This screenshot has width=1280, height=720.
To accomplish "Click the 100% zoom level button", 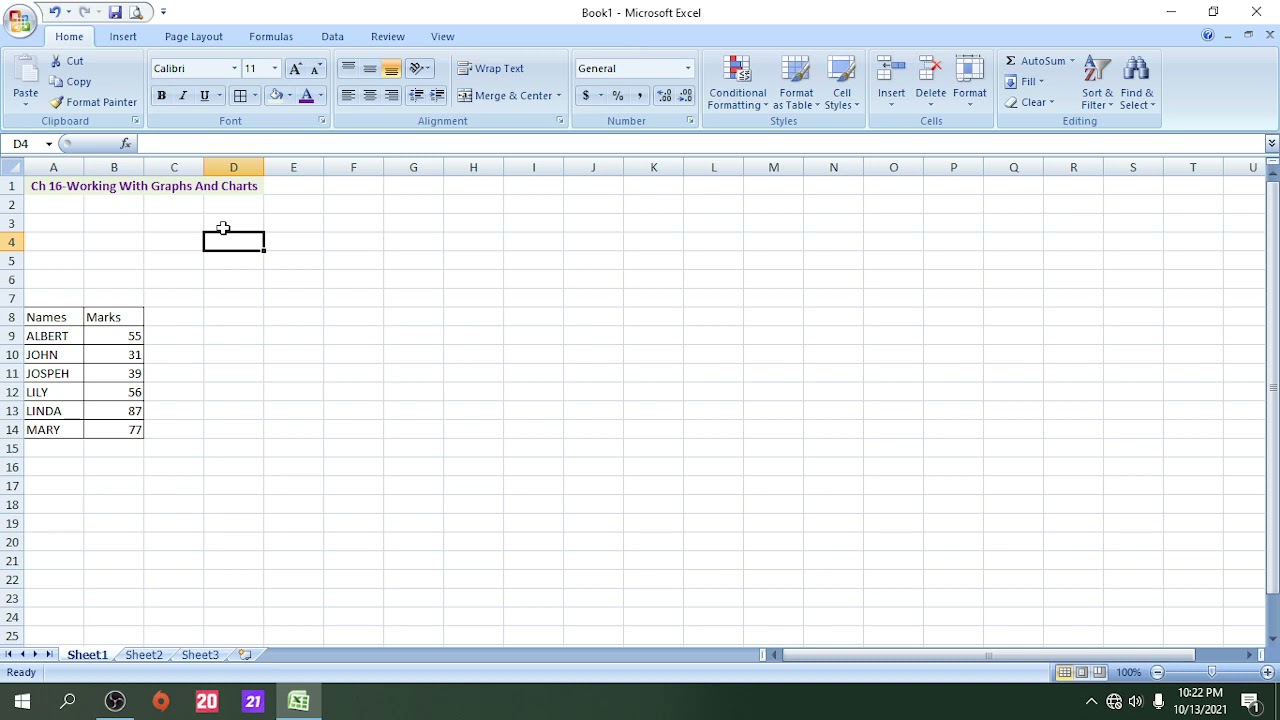I will (x=1128, y=672).
